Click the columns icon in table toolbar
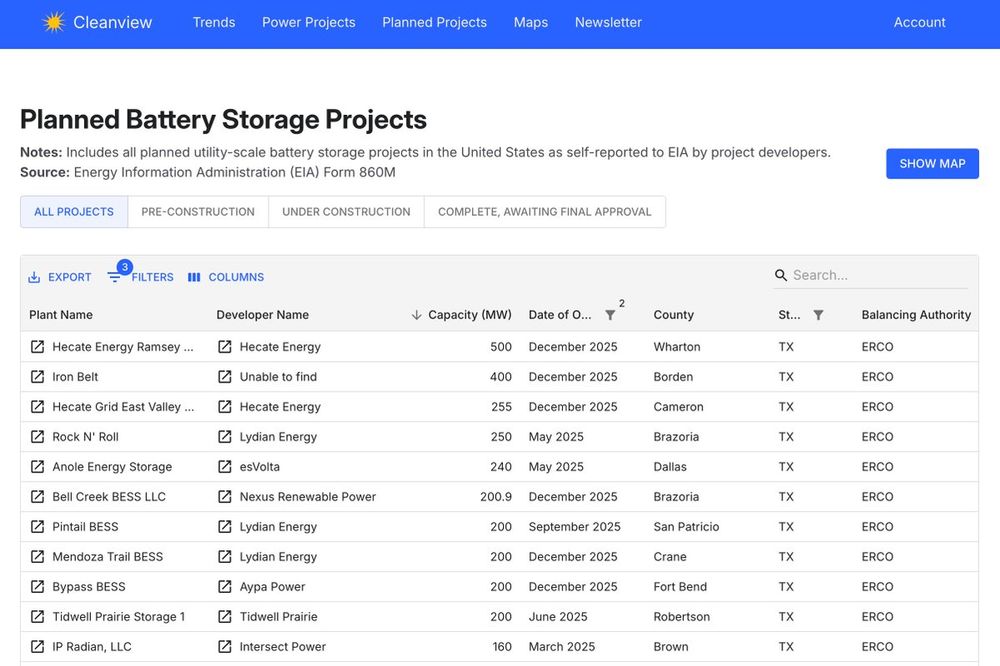The height and width of the screenshot is (666, 1000). (194, 277)
